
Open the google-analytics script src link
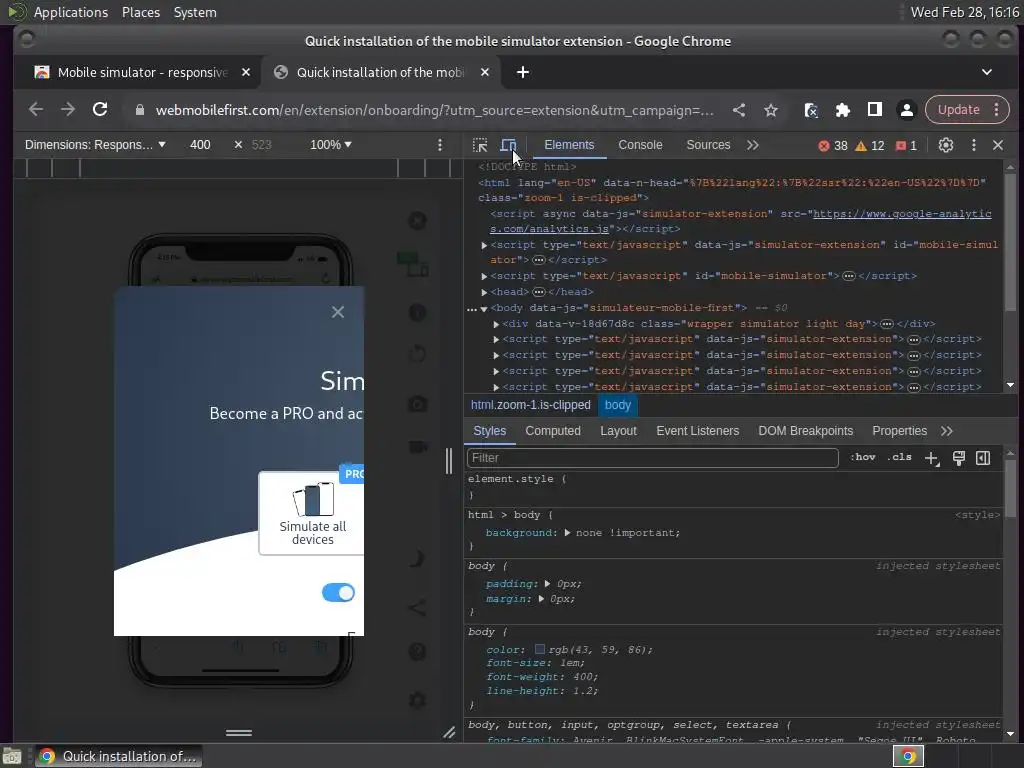[x=741, y=221]
